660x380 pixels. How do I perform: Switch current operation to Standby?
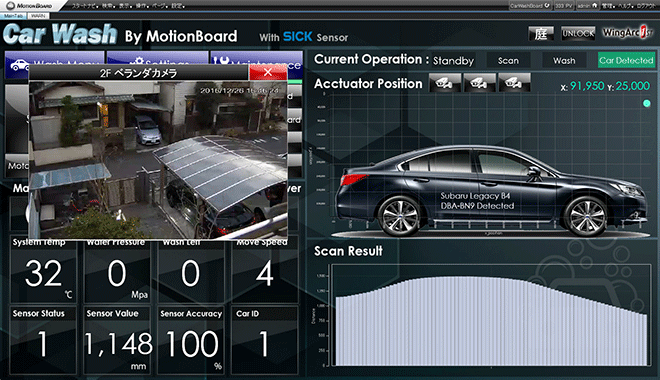click(x=453, y=61)
